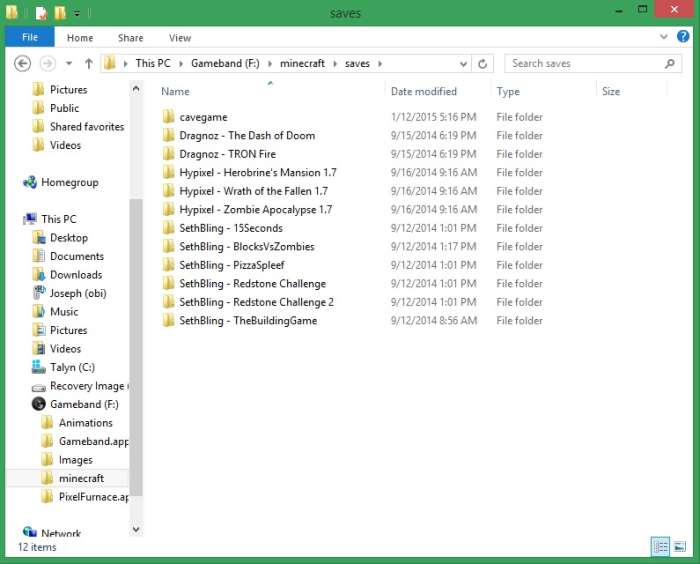
Task: Select Homegroup icon in sidebar
Action: (x=30, y=182)
